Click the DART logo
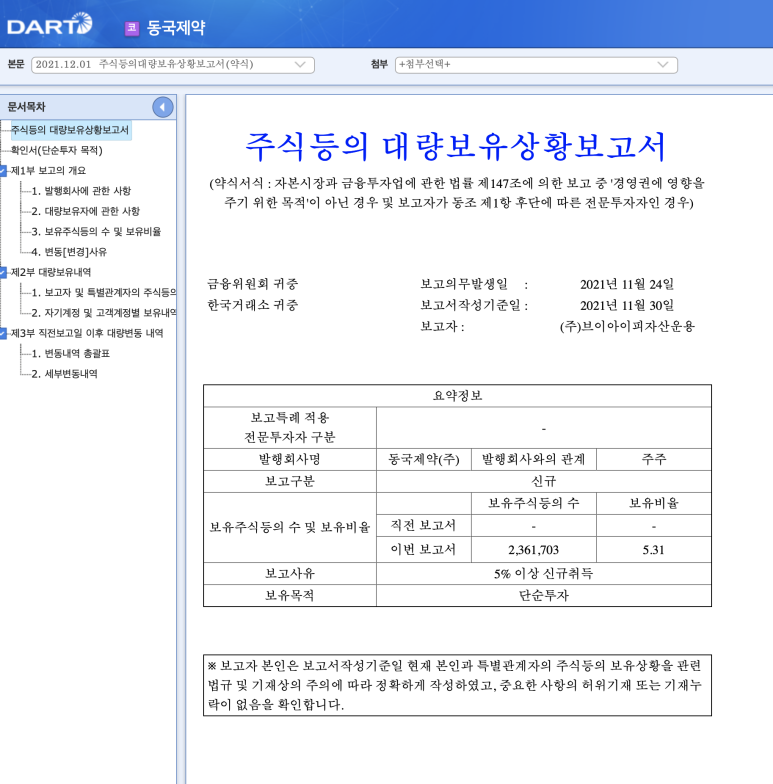Viewport: 773px width, 784px height. pyautogui.click(x=50, y=24)
